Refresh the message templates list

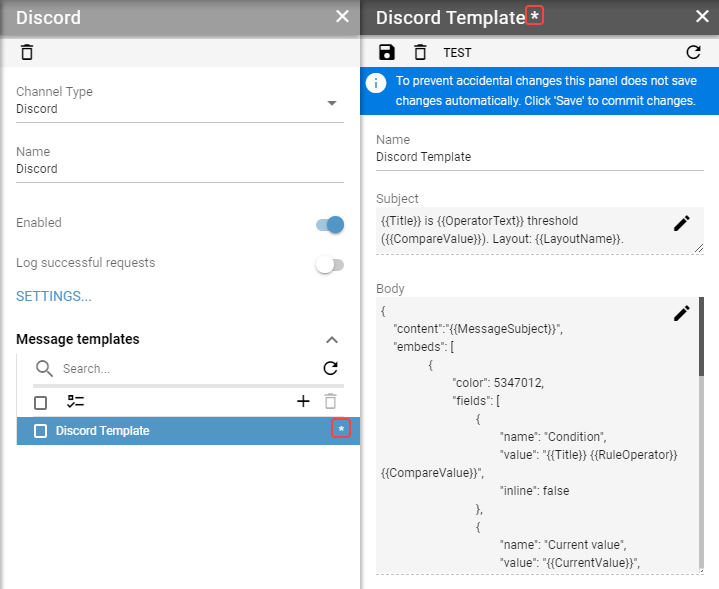tap(330, 368)
